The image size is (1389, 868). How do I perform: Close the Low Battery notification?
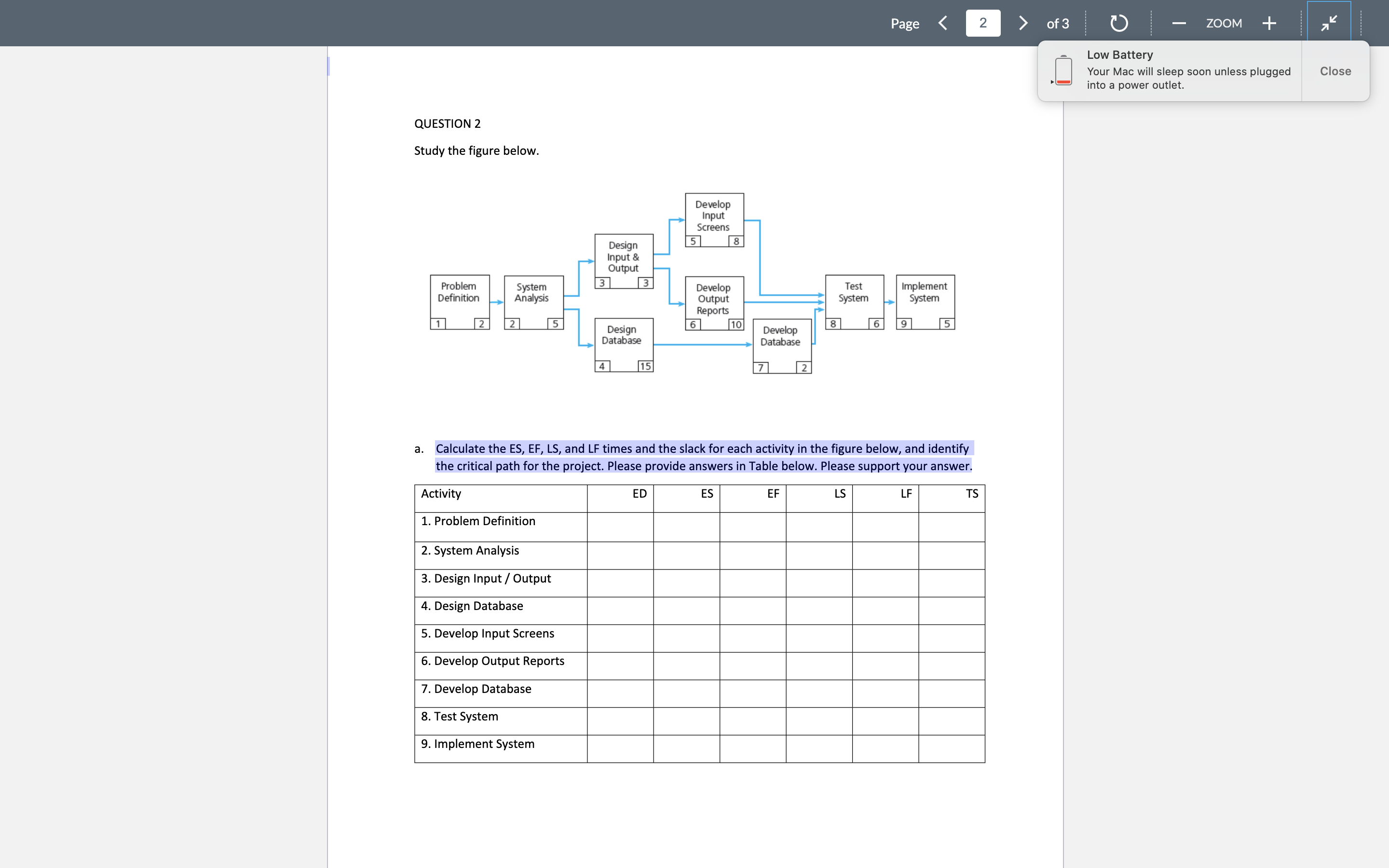(x=1335, y=70)
